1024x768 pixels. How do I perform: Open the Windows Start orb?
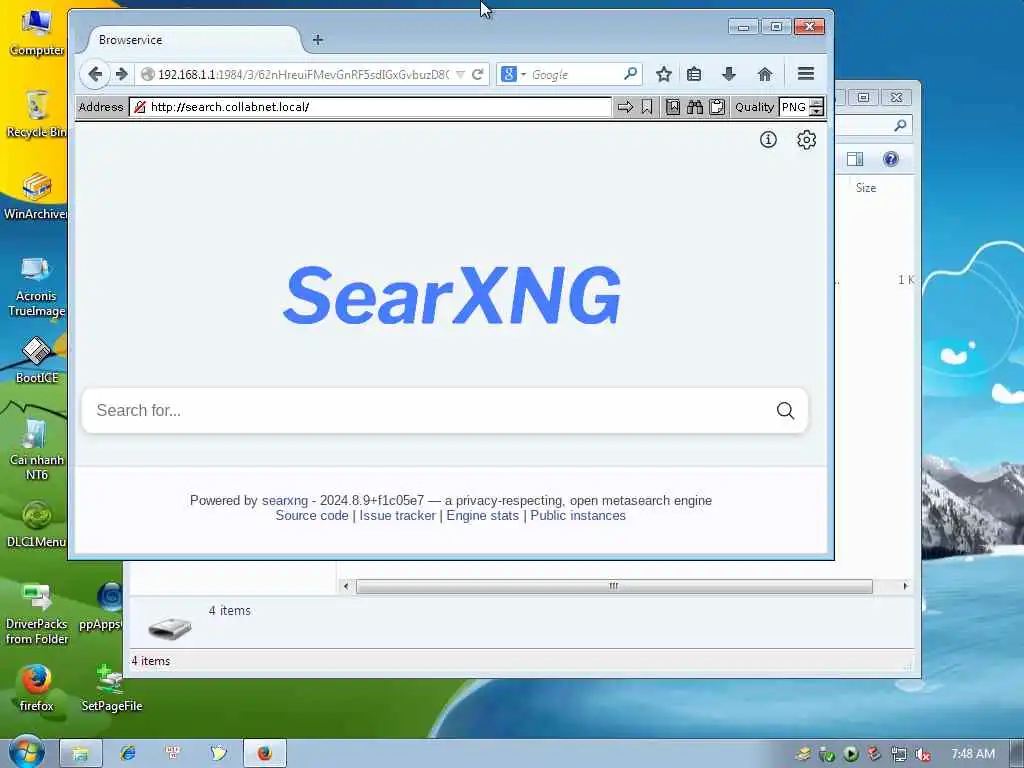point(26,752)
